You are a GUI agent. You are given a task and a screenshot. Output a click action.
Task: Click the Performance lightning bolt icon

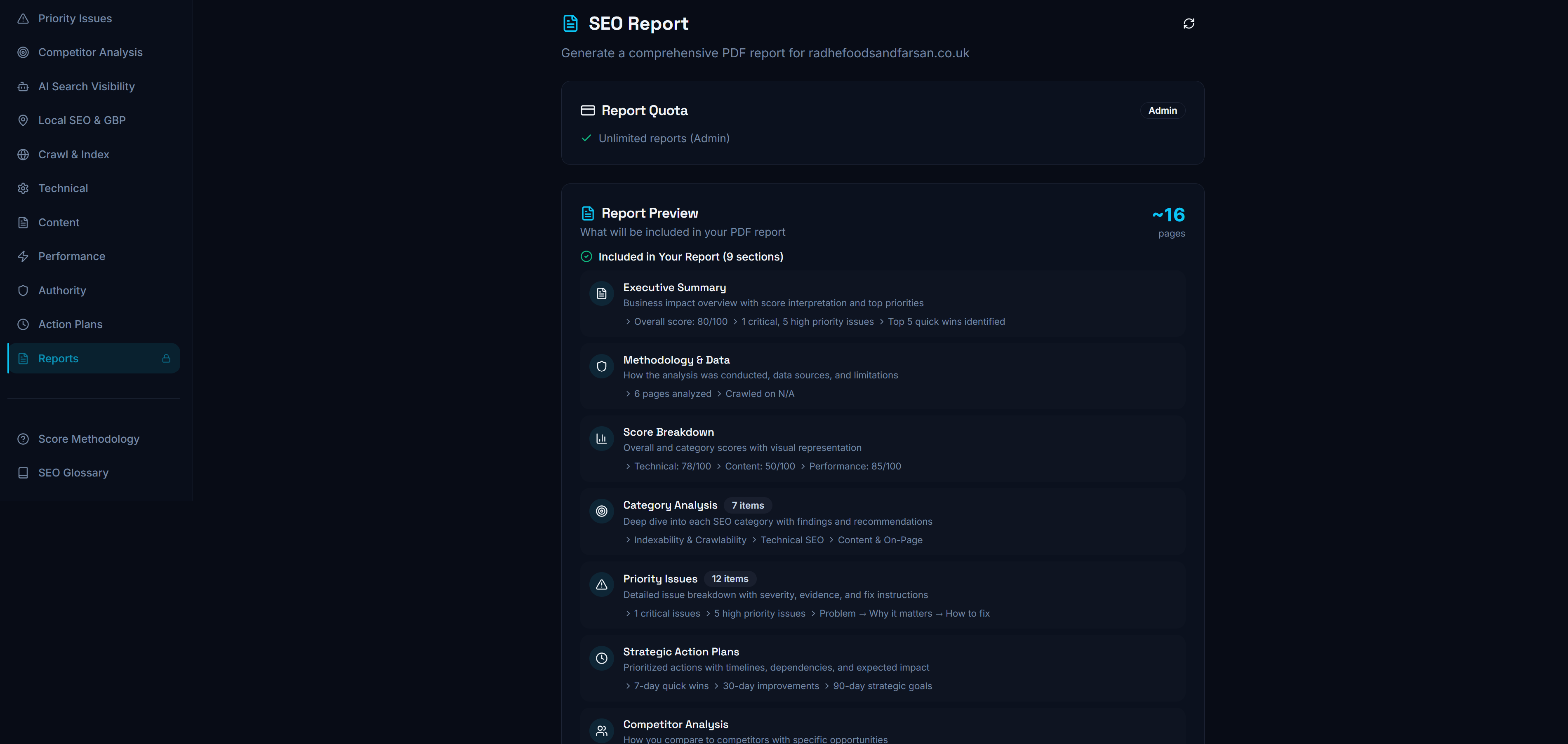click(23, 257)
